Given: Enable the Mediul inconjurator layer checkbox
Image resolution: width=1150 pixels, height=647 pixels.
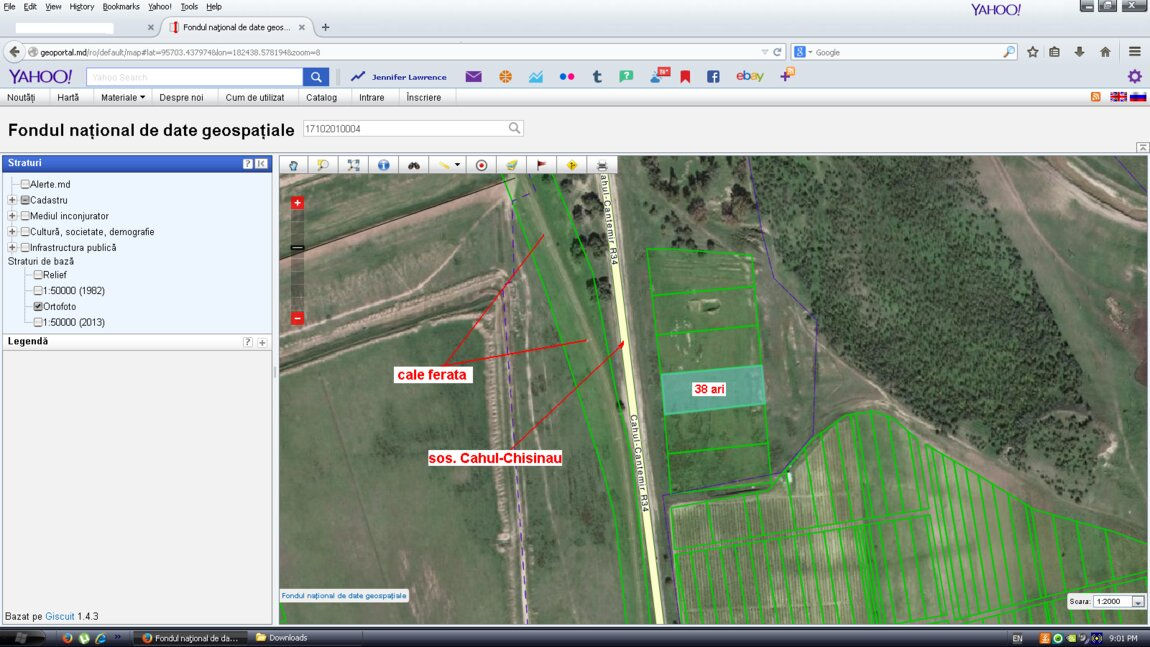Looking at the screenshot, I should [25, 216].
